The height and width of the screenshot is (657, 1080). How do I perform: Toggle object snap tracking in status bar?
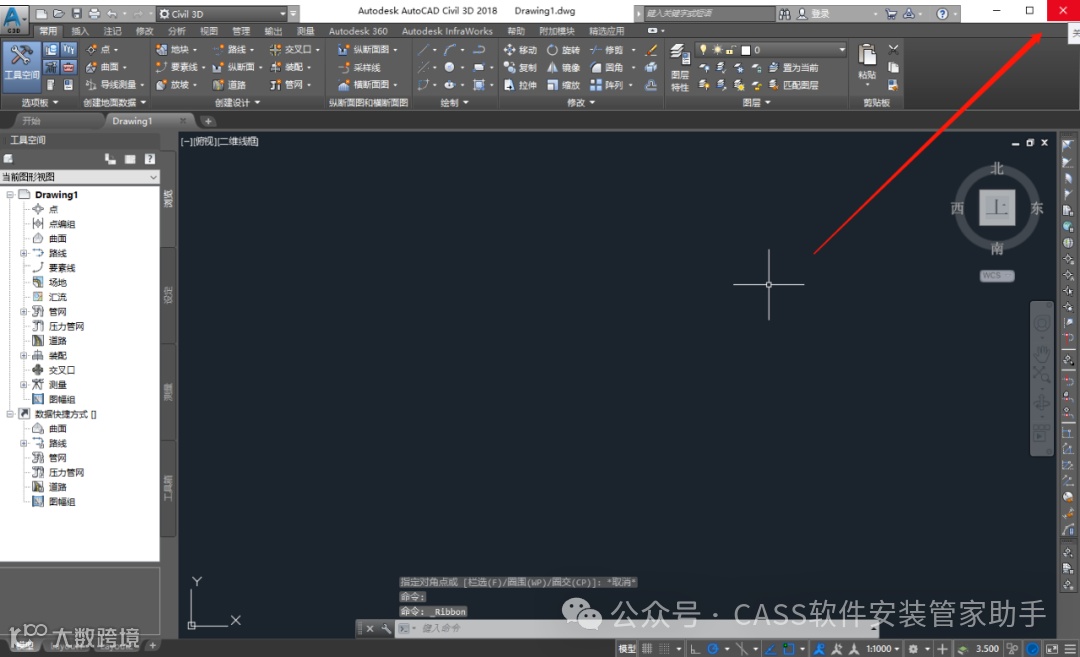(x=770, y=649)
